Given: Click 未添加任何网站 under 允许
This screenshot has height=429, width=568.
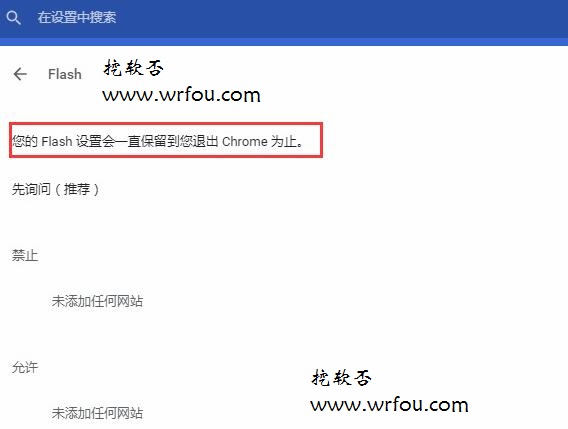Looking at the screenshot, I should (97, 413).
